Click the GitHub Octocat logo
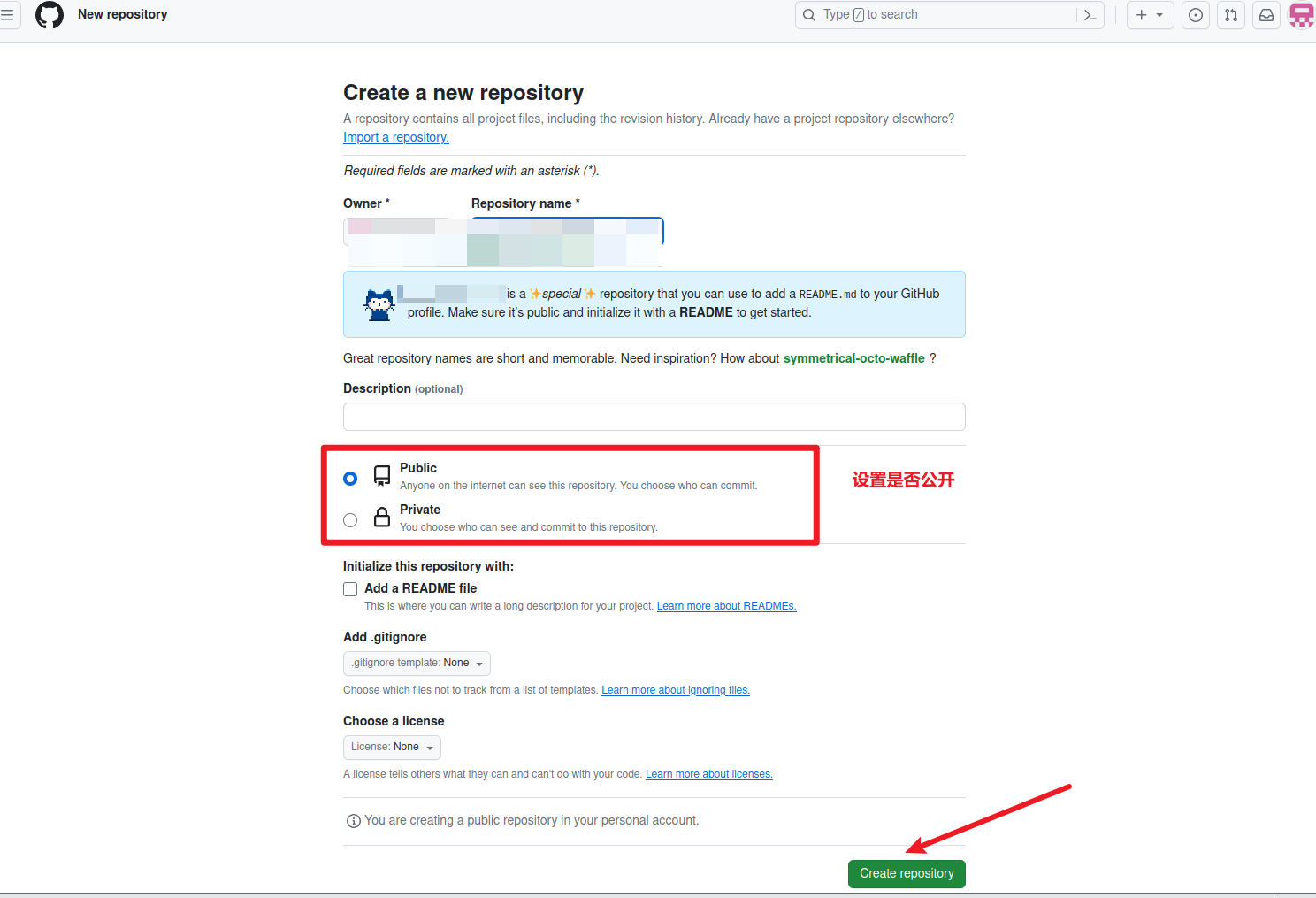Screen dimensions: 1316x898 click(50, 15)
